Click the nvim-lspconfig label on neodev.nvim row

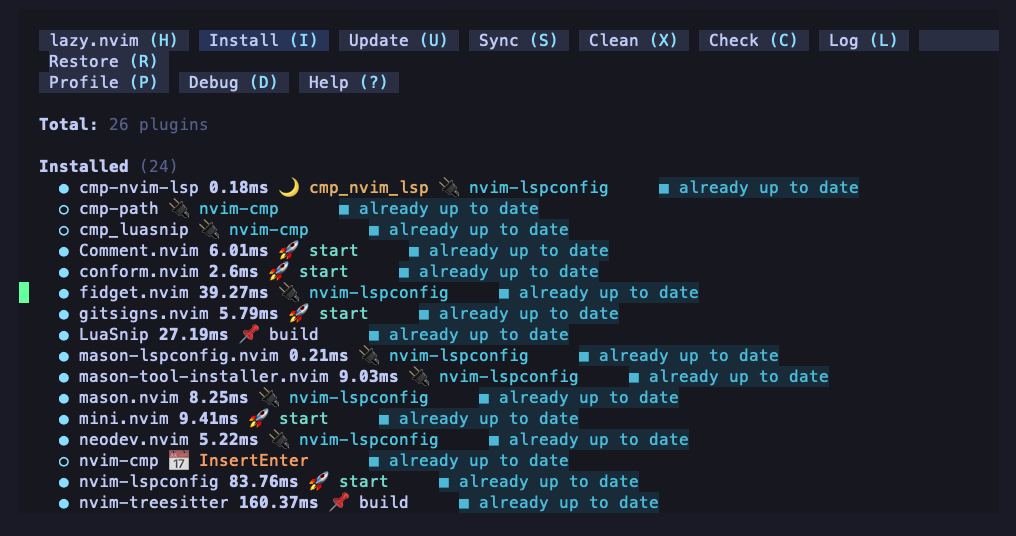coord(369,439)
